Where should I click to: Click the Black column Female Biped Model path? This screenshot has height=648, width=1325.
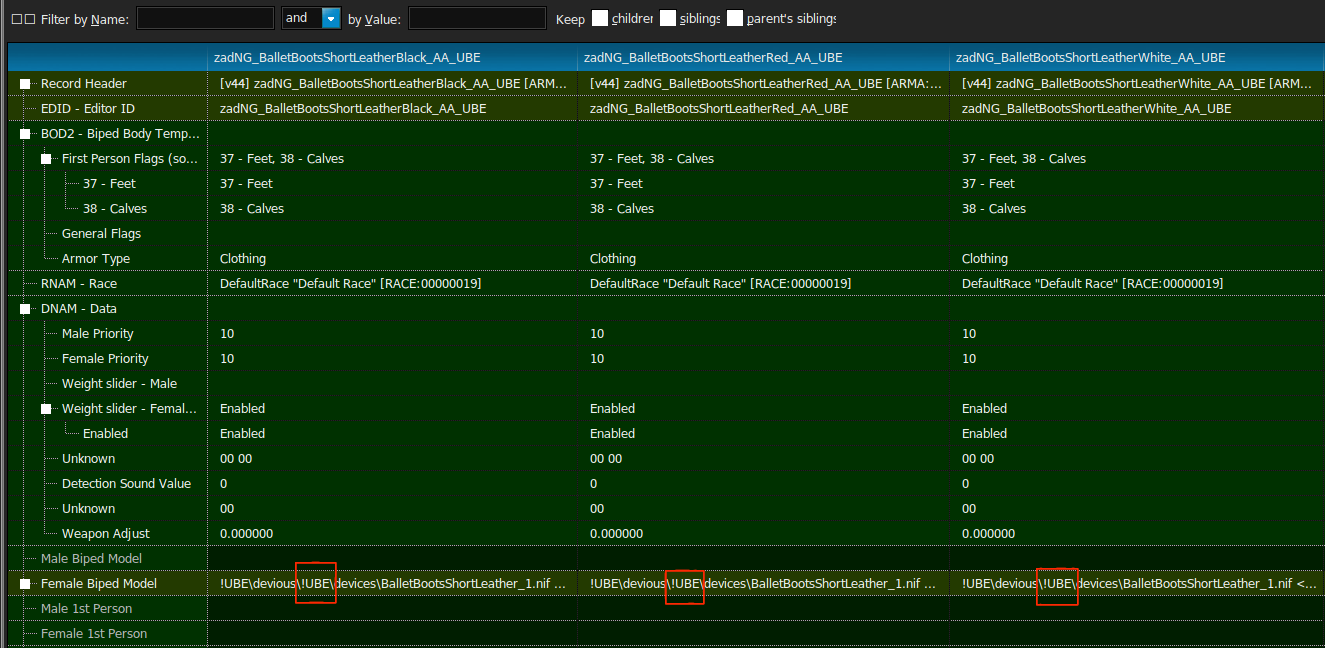(393, 584)
